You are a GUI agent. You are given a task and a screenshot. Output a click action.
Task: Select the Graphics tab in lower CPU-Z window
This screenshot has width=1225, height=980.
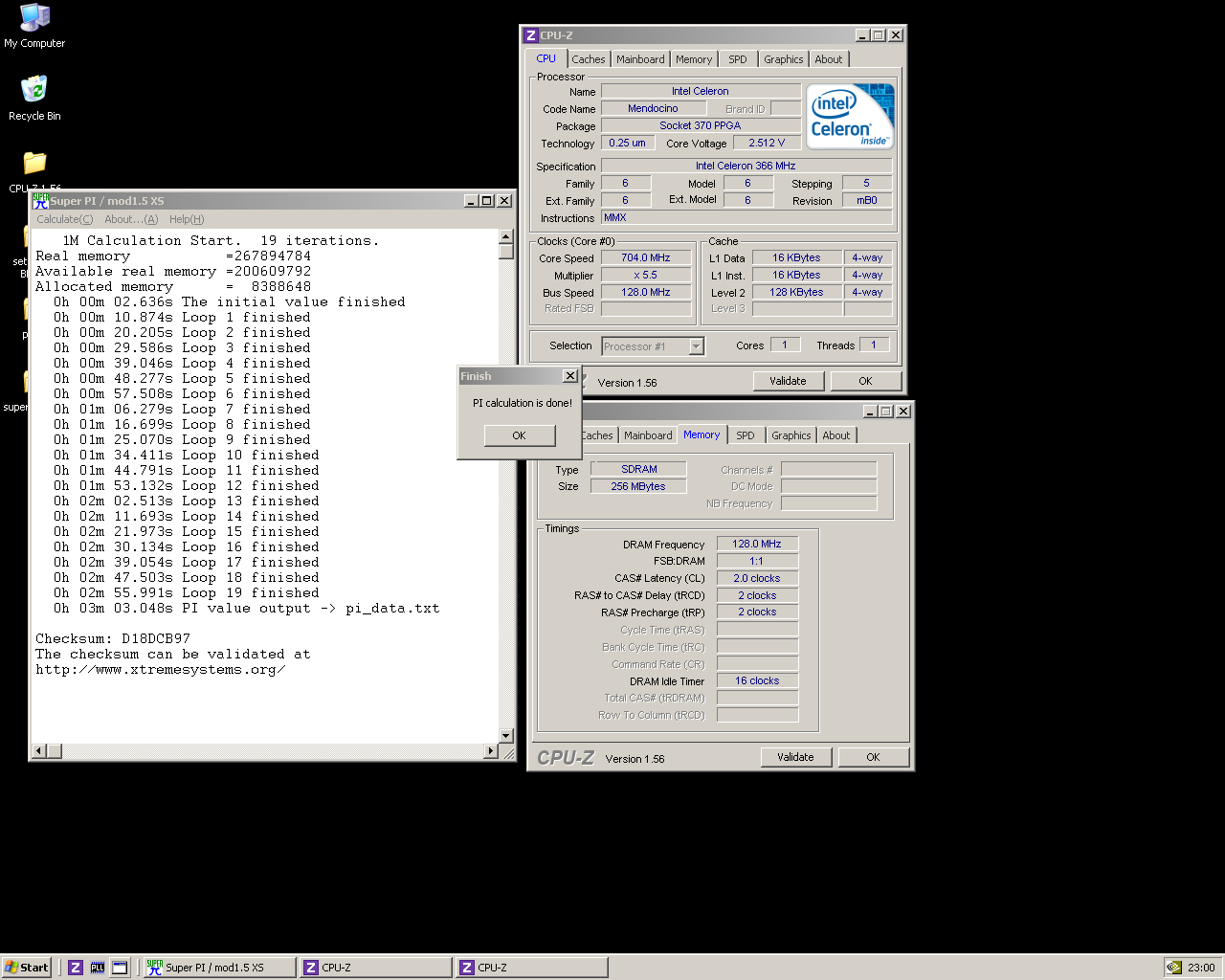click(791, 435)
